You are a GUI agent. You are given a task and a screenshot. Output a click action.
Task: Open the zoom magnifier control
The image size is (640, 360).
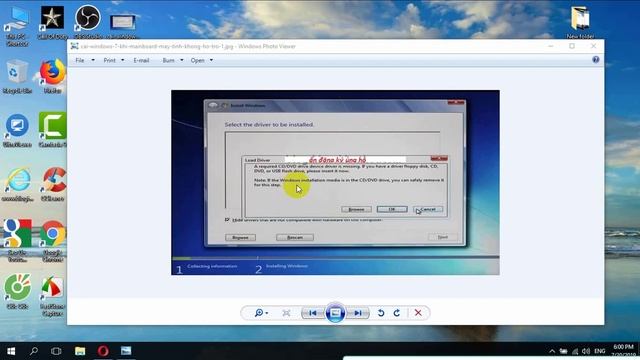[258, 313]
